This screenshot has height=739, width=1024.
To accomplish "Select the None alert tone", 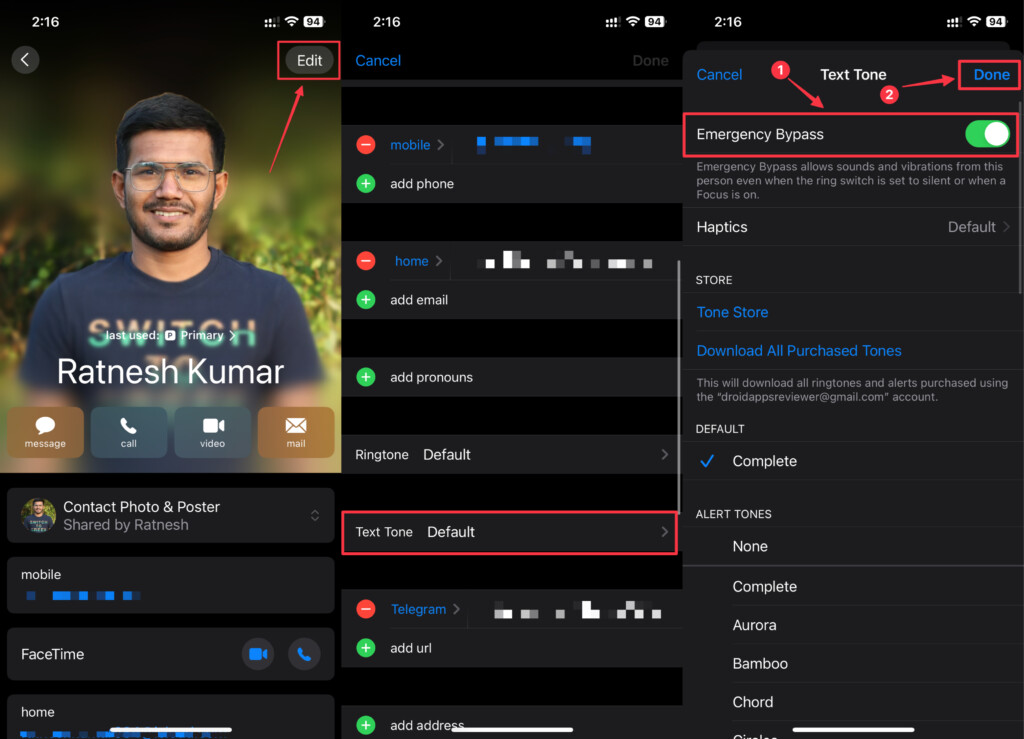I will pyautogui.click(x=750, y=546).
